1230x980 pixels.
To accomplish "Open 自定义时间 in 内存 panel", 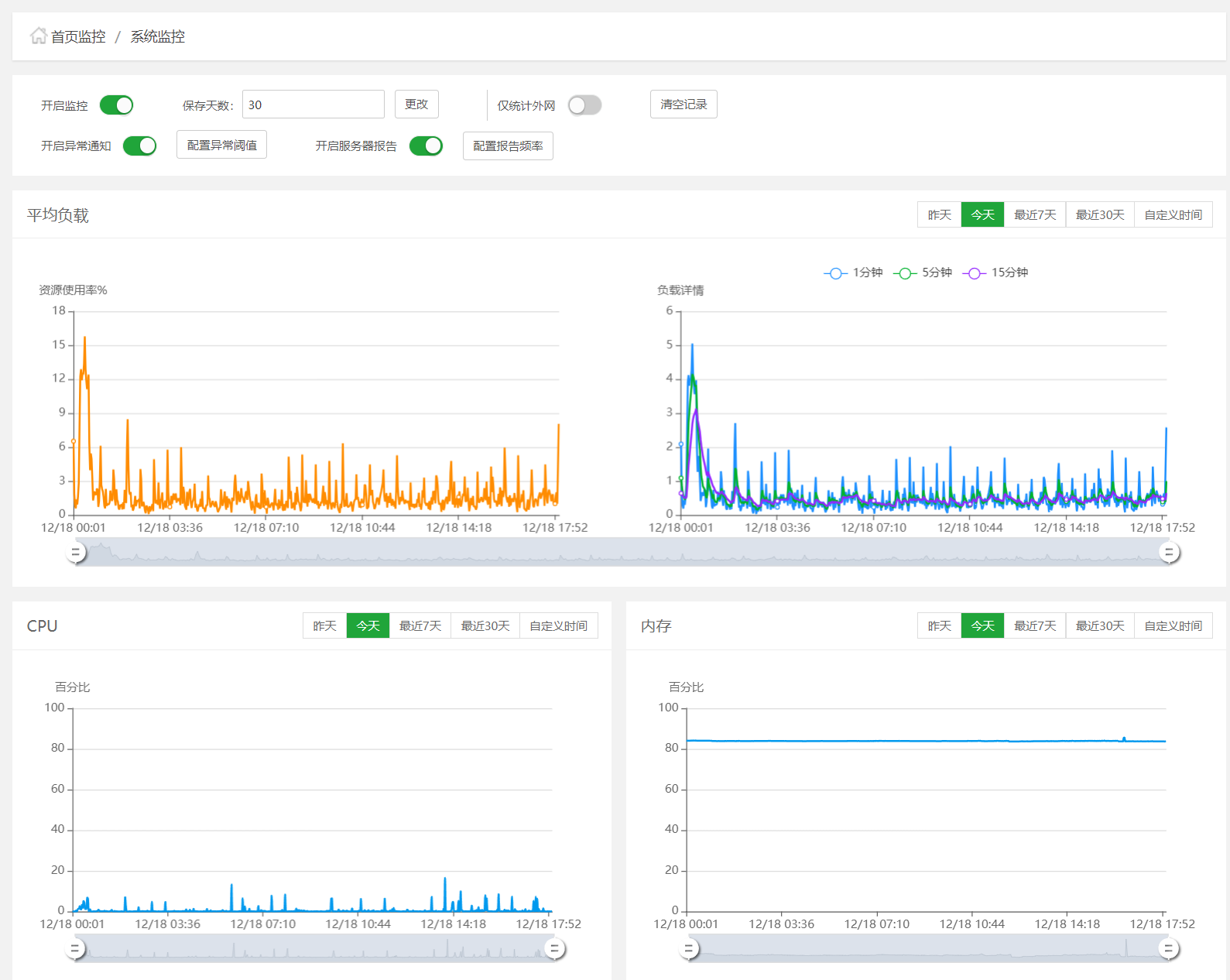I will coord(1173,626).
